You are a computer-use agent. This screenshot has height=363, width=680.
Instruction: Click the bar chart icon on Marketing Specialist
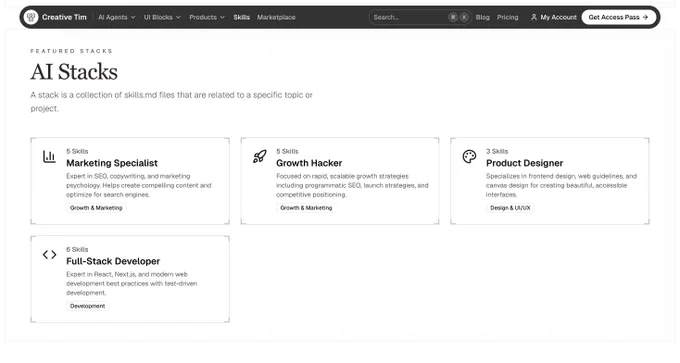tap(49, 157)
